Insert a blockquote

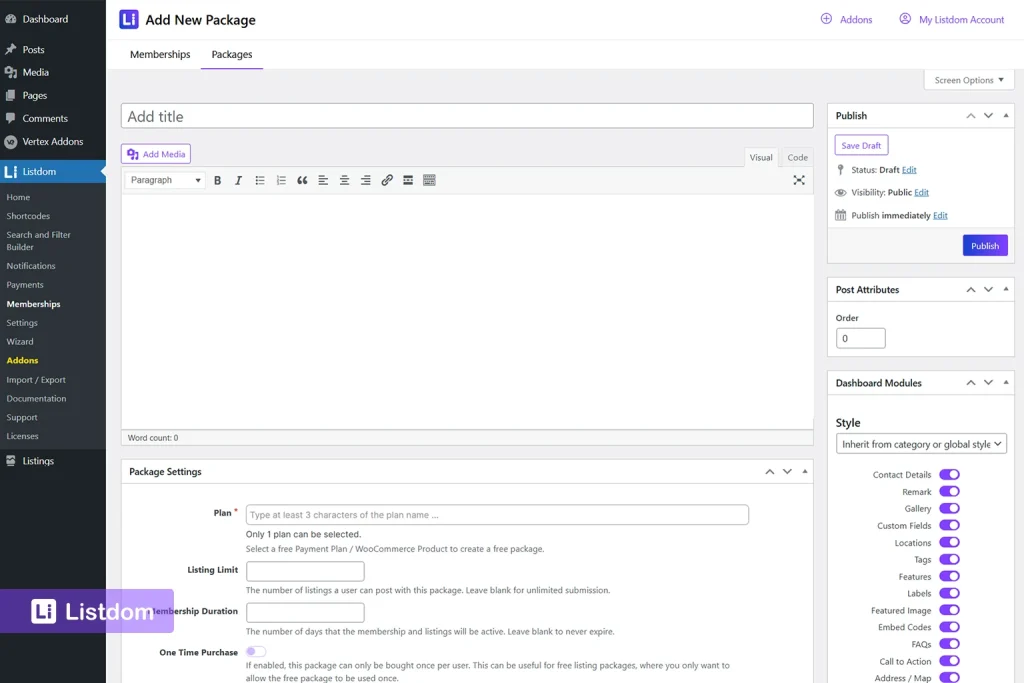(x=302, y=180)
